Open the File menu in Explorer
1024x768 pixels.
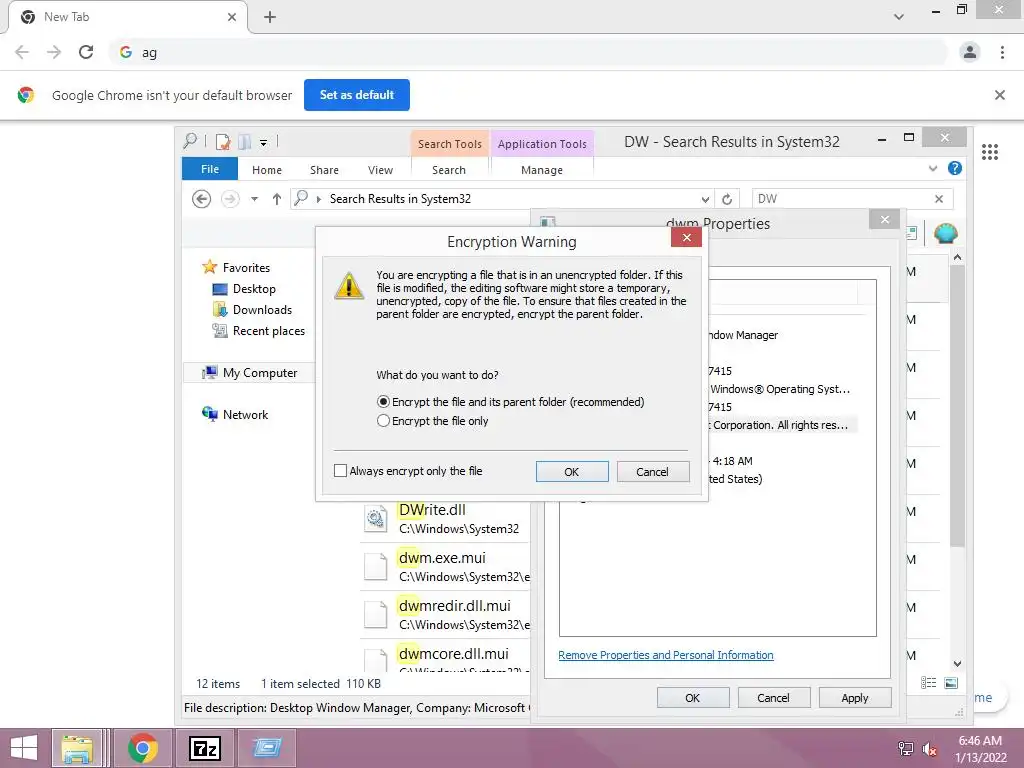coord(210,169)
